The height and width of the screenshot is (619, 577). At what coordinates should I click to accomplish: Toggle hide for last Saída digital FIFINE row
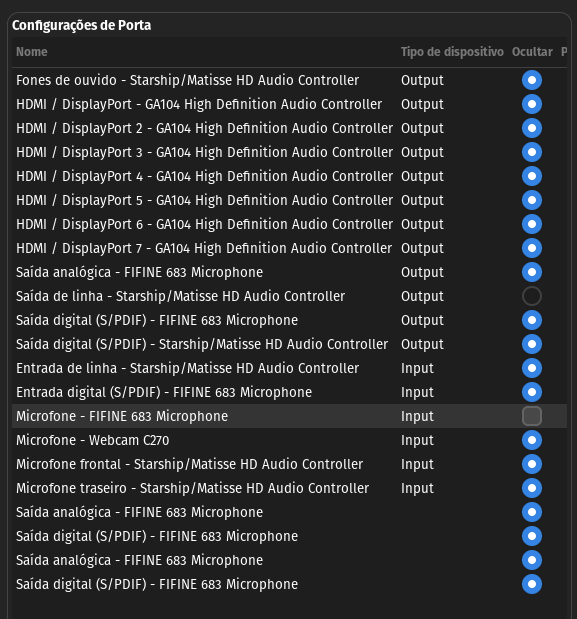pos(532,584)
